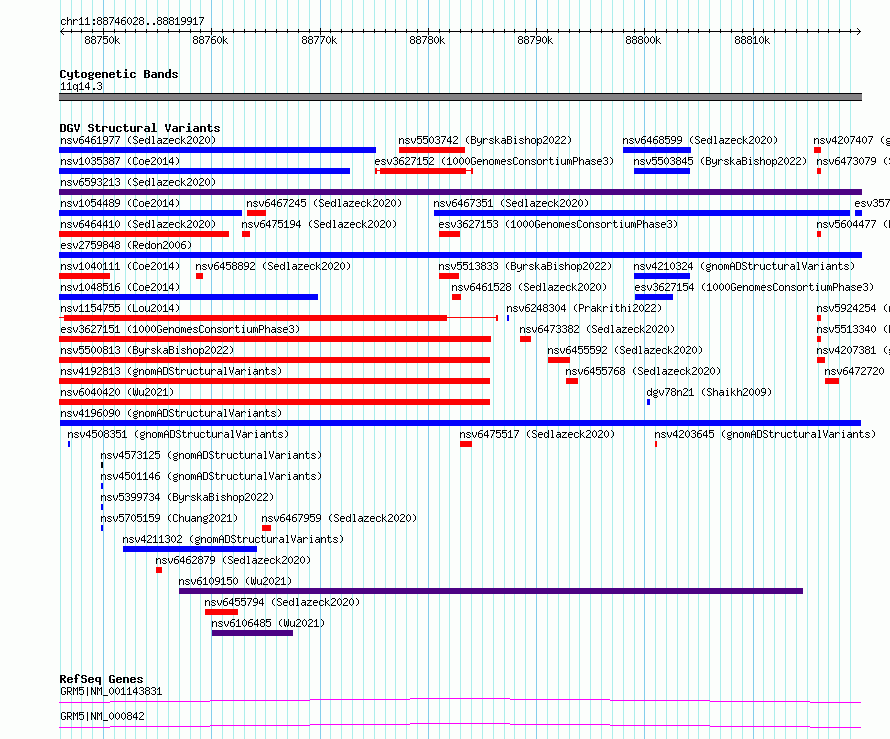Screen dimensions: 890x739
Task: Click esv3627151 (1000GenomesConsortiumPhase3) label
Action: (180, 329)
